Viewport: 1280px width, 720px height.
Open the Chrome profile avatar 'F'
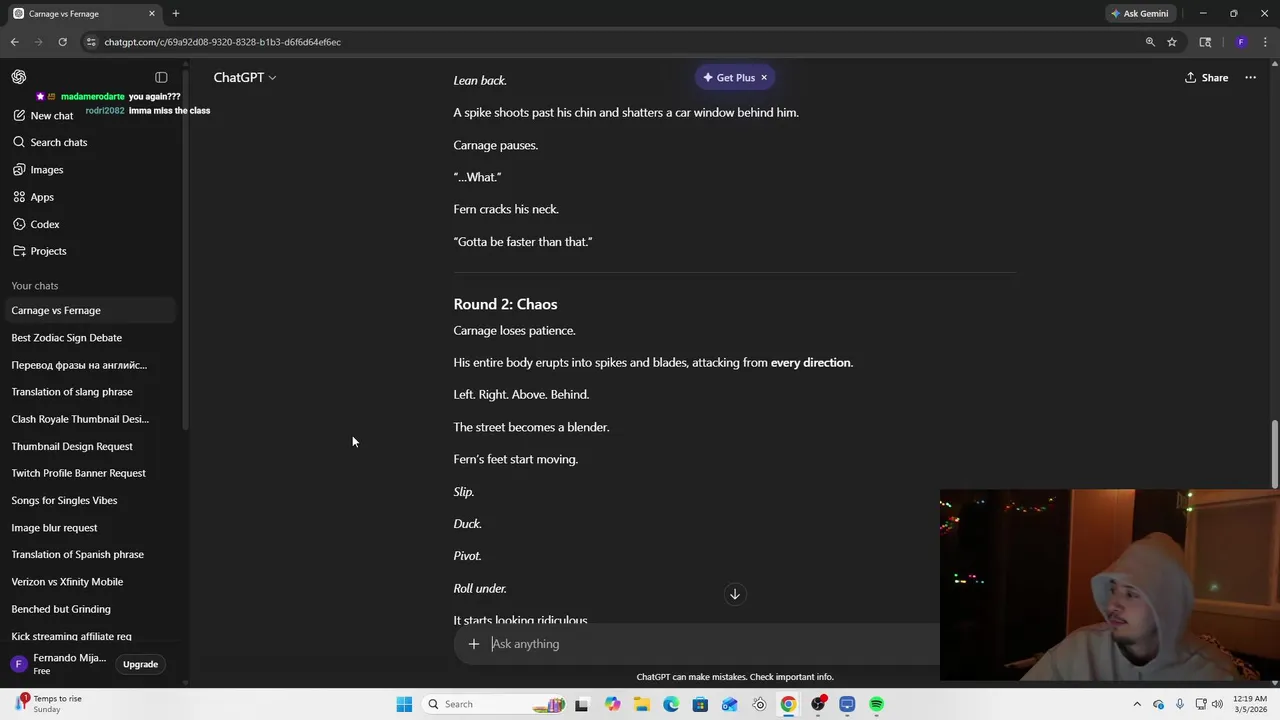(x=1241, y=42)
